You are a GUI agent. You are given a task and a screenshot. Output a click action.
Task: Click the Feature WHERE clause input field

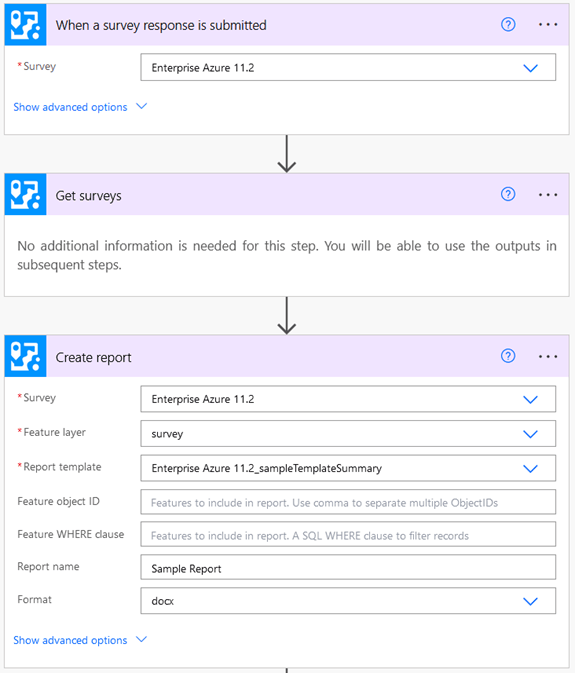tap(348, 535)
